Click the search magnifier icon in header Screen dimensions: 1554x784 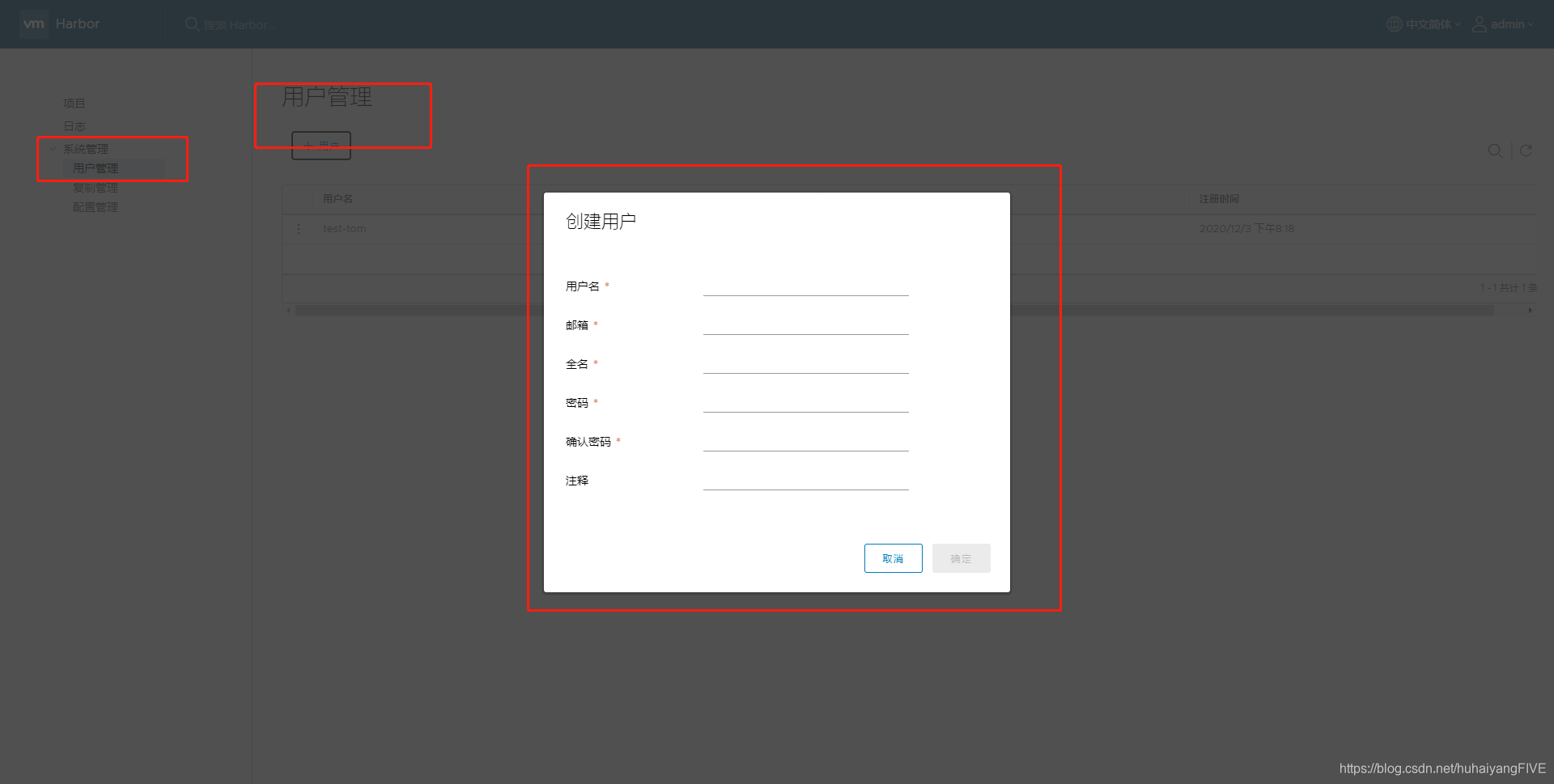pos(192,24)
